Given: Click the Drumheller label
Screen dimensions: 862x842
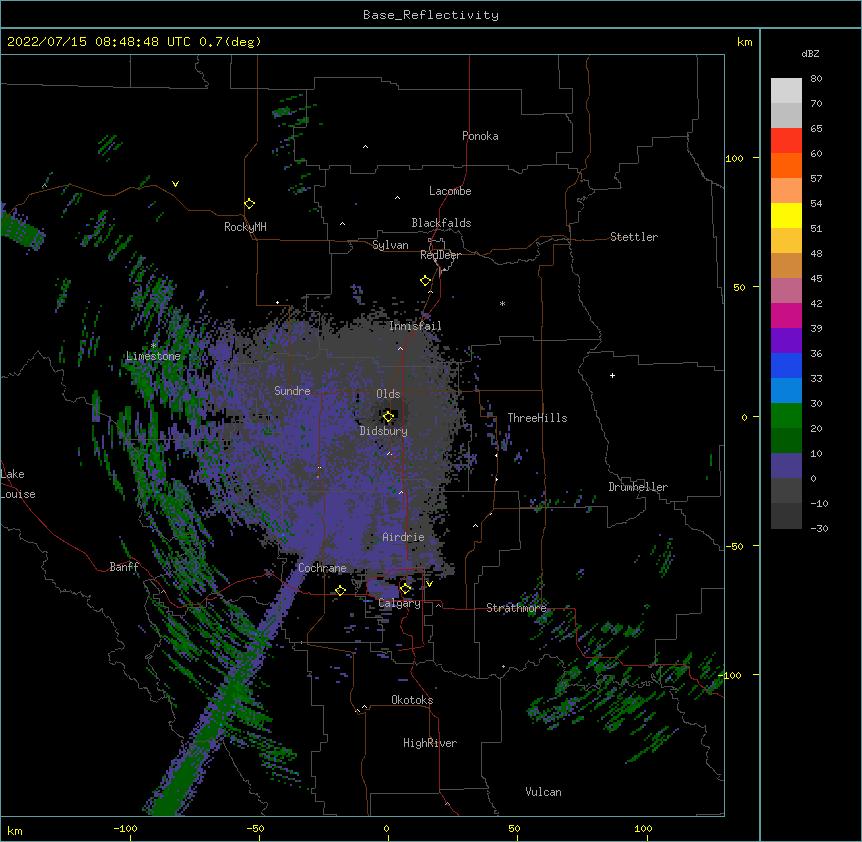Looking at the screenshot, I should coord(638,487).
